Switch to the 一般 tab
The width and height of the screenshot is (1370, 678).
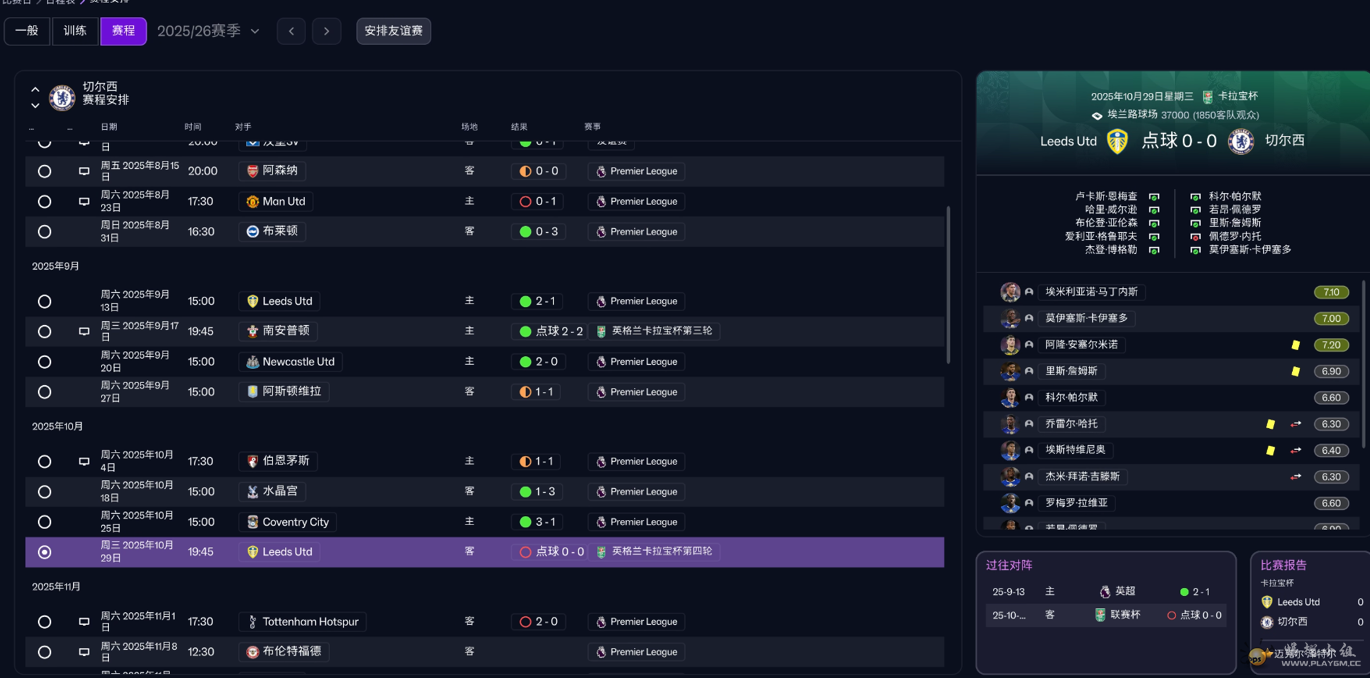(x=27, y=31)
